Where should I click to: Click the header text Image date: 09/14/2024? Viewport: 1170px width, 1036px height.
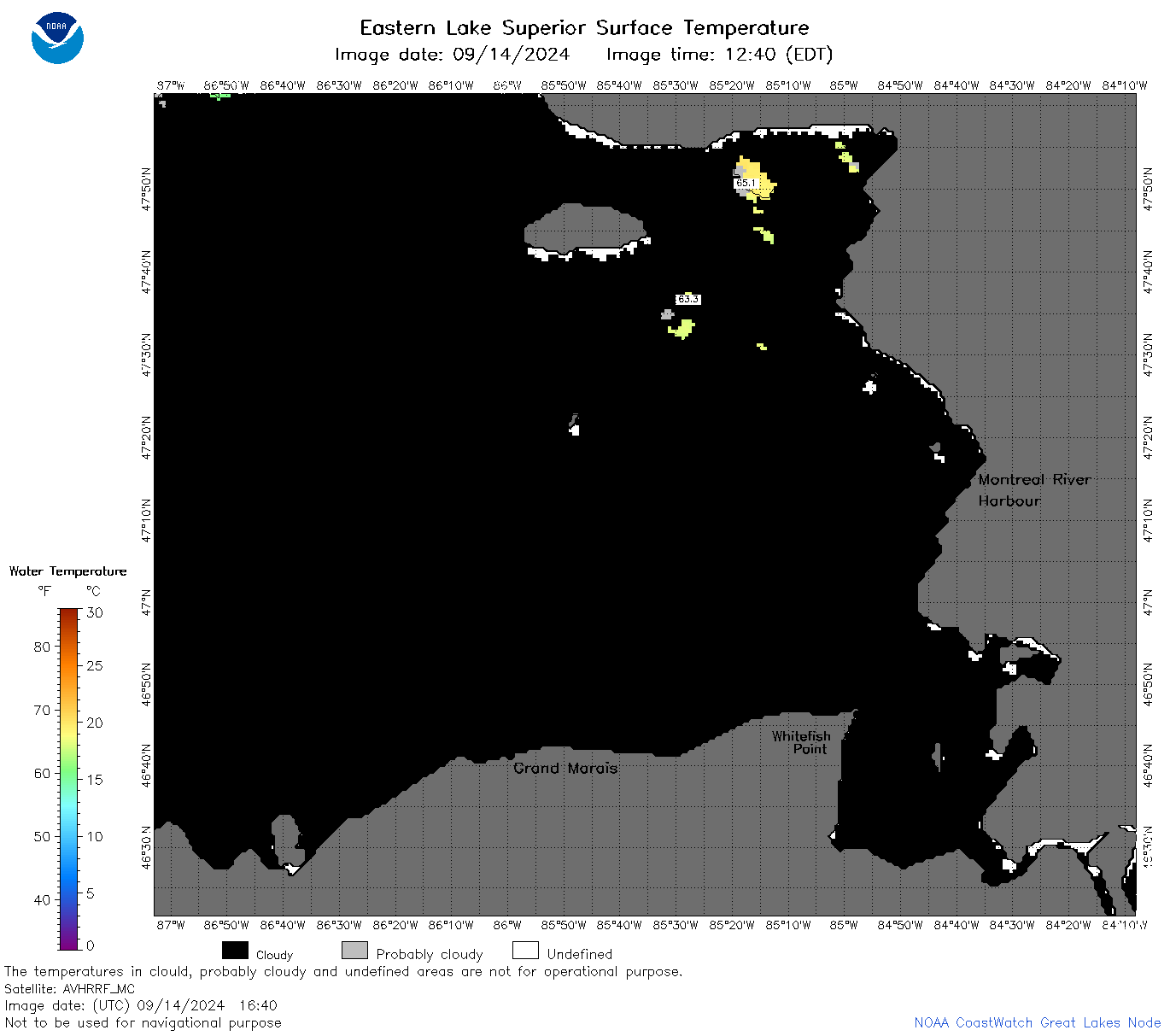pyautogui.click(x=452, y=55)
